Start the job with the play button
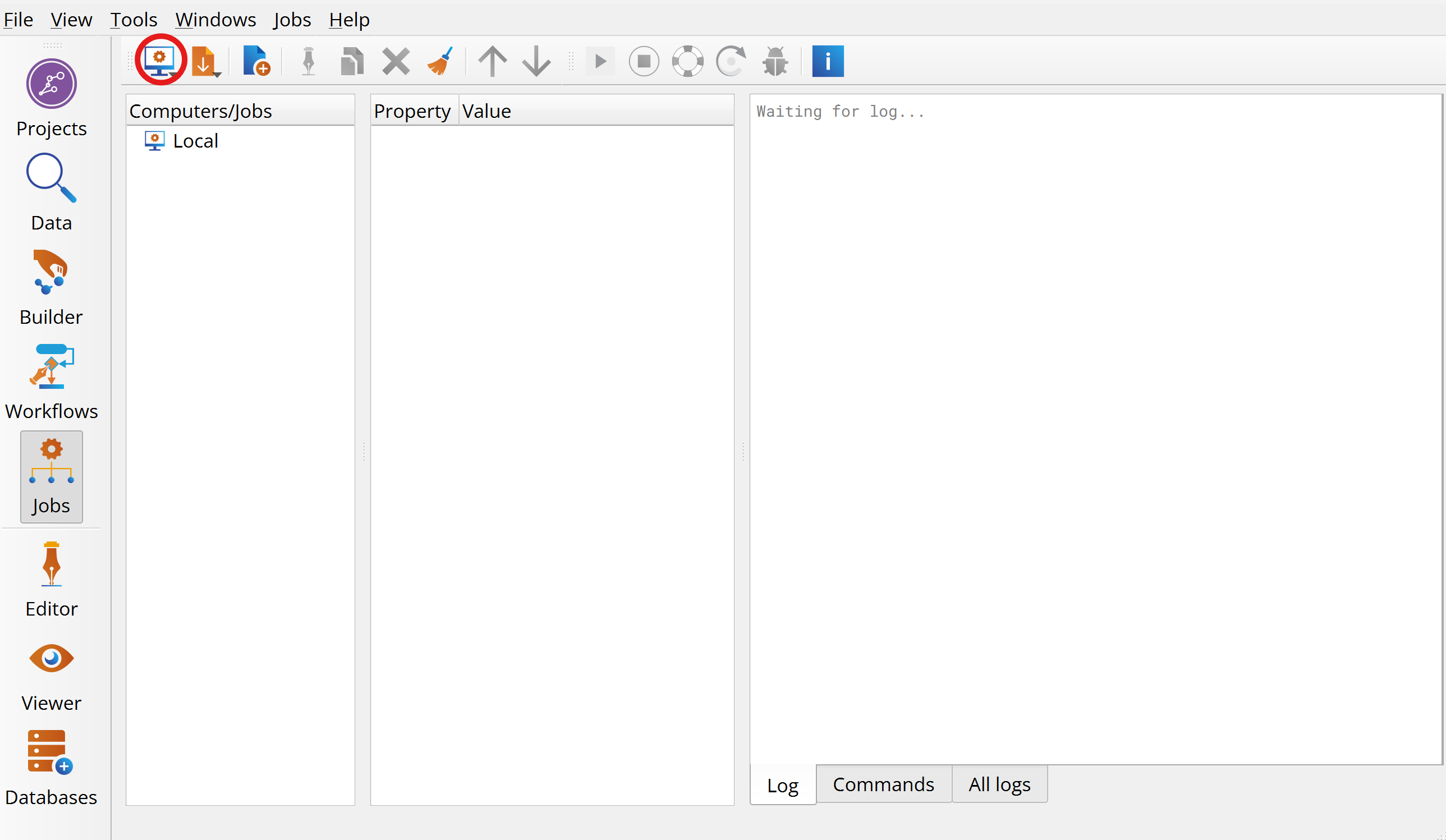This screenshot has width=1446, height=840. tap(600, 61)
